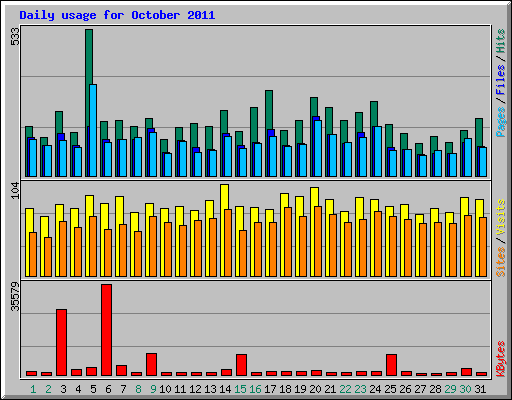512x400 pixels.
Task: Click the light blue Pages bar for day 24
Action: tap(378, 151)
